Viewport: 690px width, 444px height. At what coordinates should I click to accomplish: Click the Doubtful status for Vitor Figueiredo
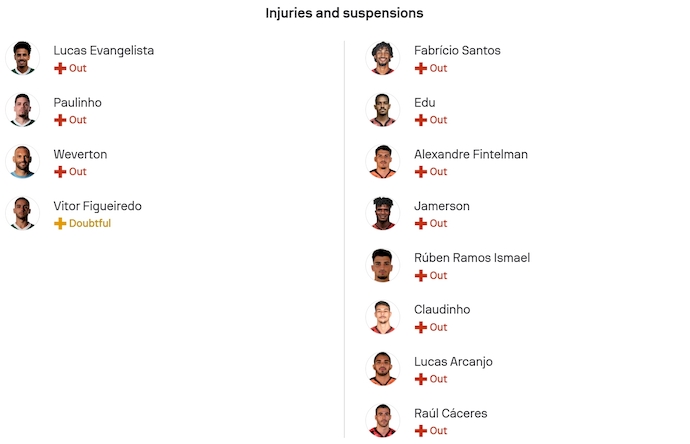tap(90, 224)
